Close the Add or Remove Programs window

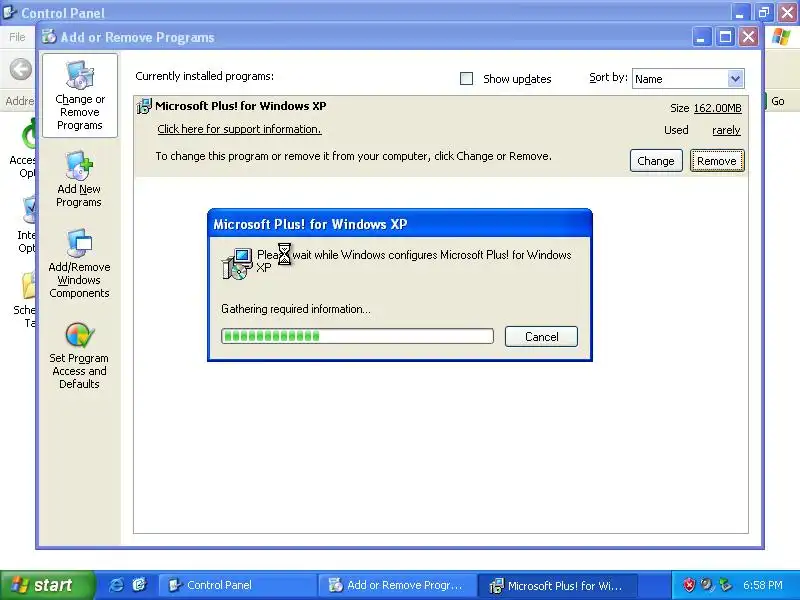pyautogui.click(x=748, y=37)
